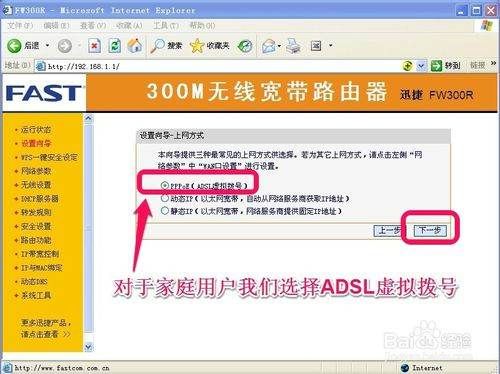This screenshot has width=500, height=374.
Task: Open Search with the magnifier icon
Action: click(157, 46)
